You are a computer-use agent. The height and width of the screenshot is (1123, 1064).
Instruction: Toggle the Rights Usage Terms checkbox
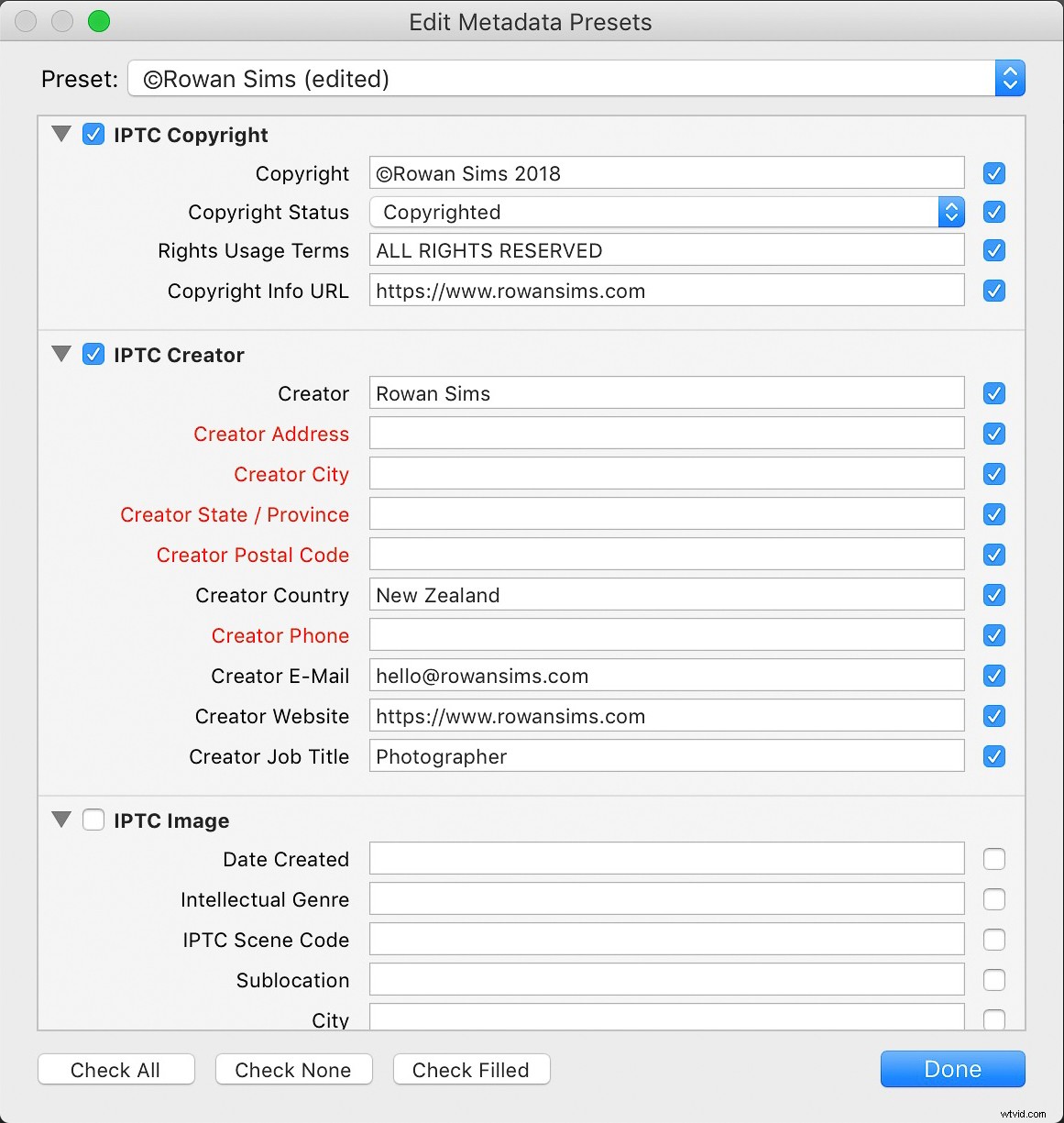(994, 250)
